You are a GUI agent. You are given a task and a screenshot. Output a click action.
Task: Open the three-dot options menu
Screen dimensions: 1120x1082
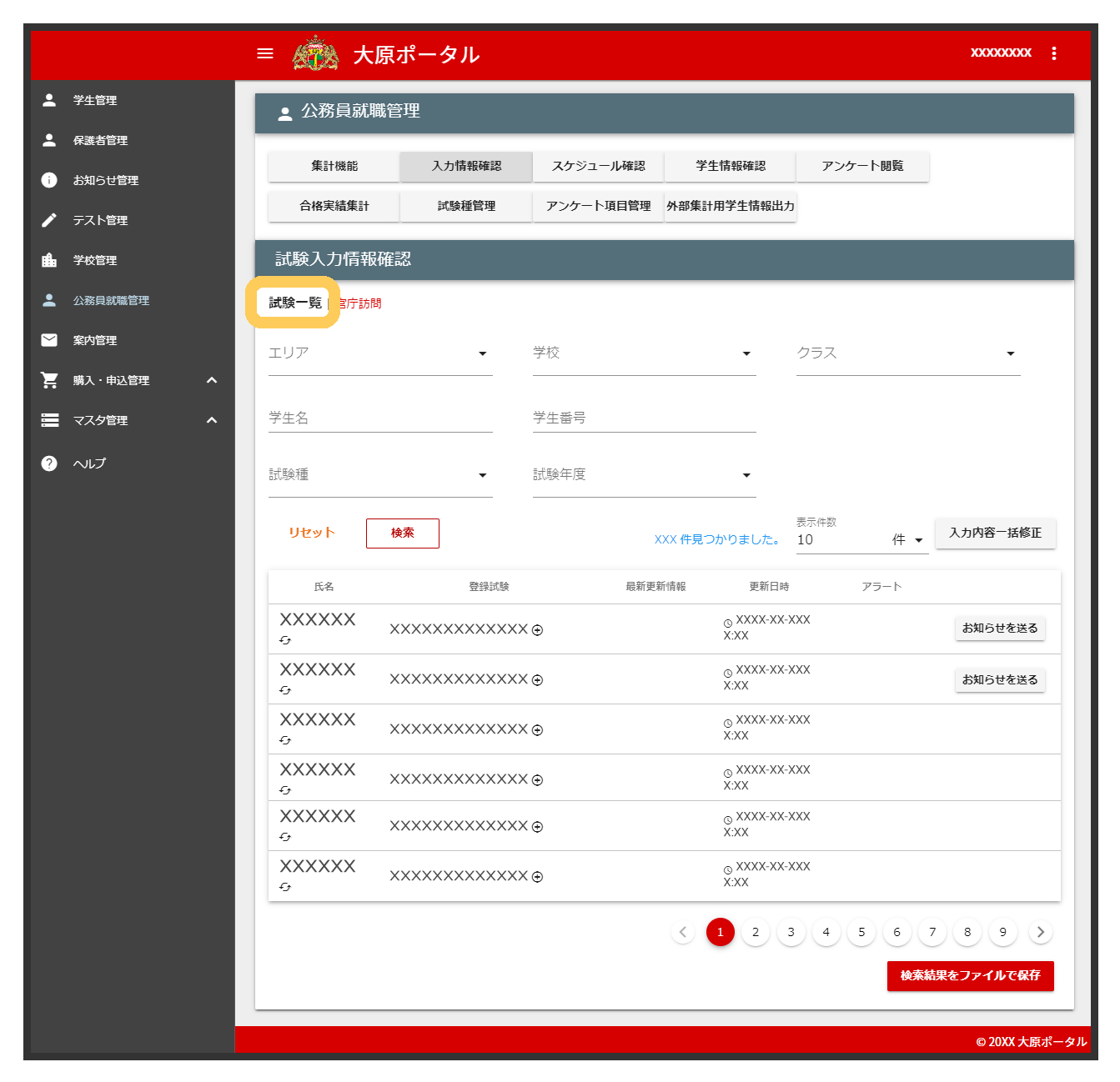(x=1054, y=53)
